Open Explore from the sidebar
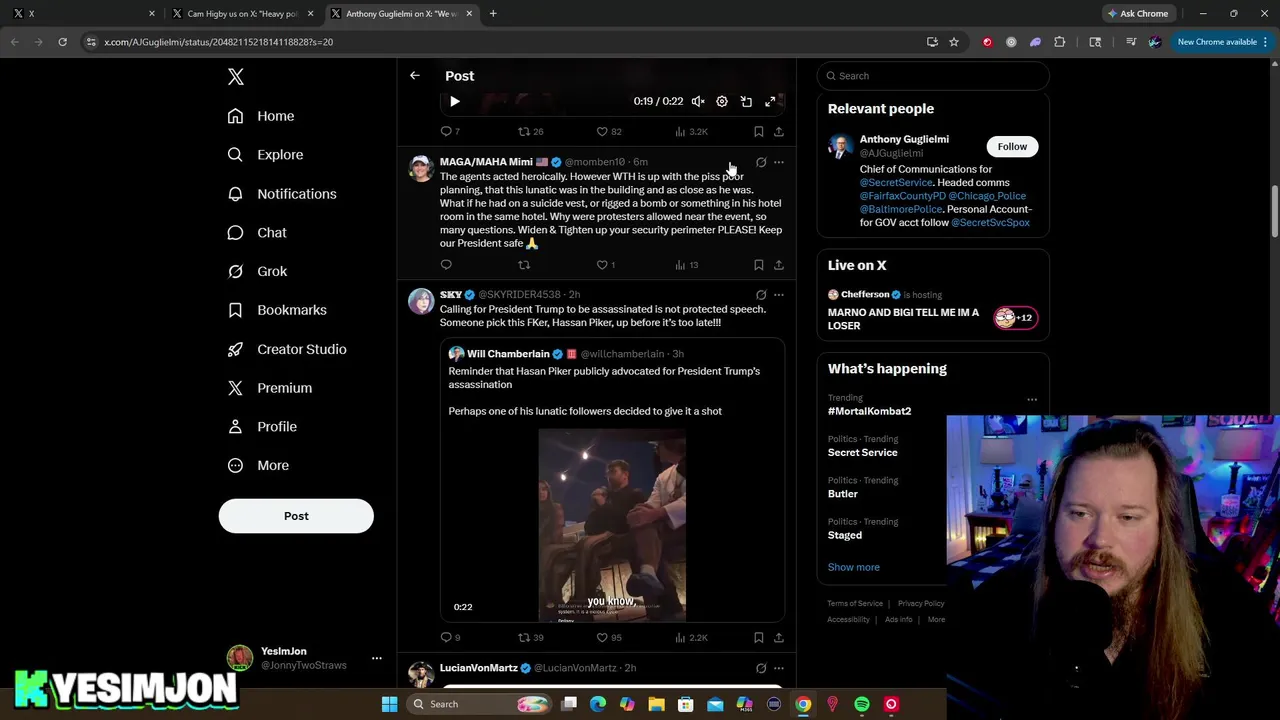 265,155
